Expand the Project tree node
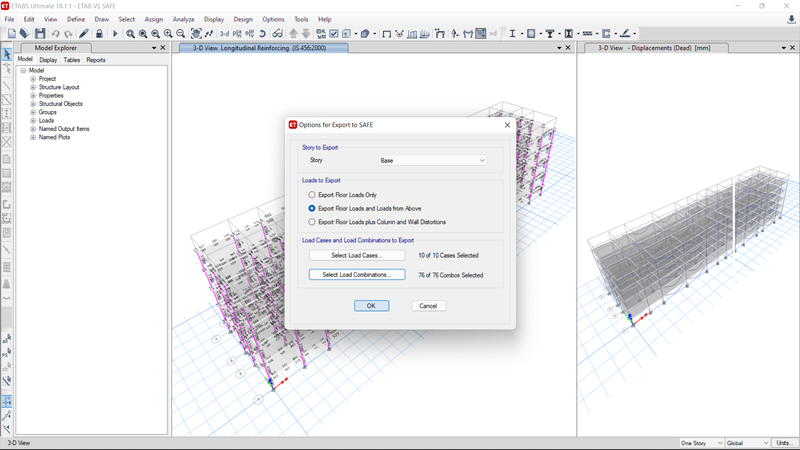 tap(33, 79)
